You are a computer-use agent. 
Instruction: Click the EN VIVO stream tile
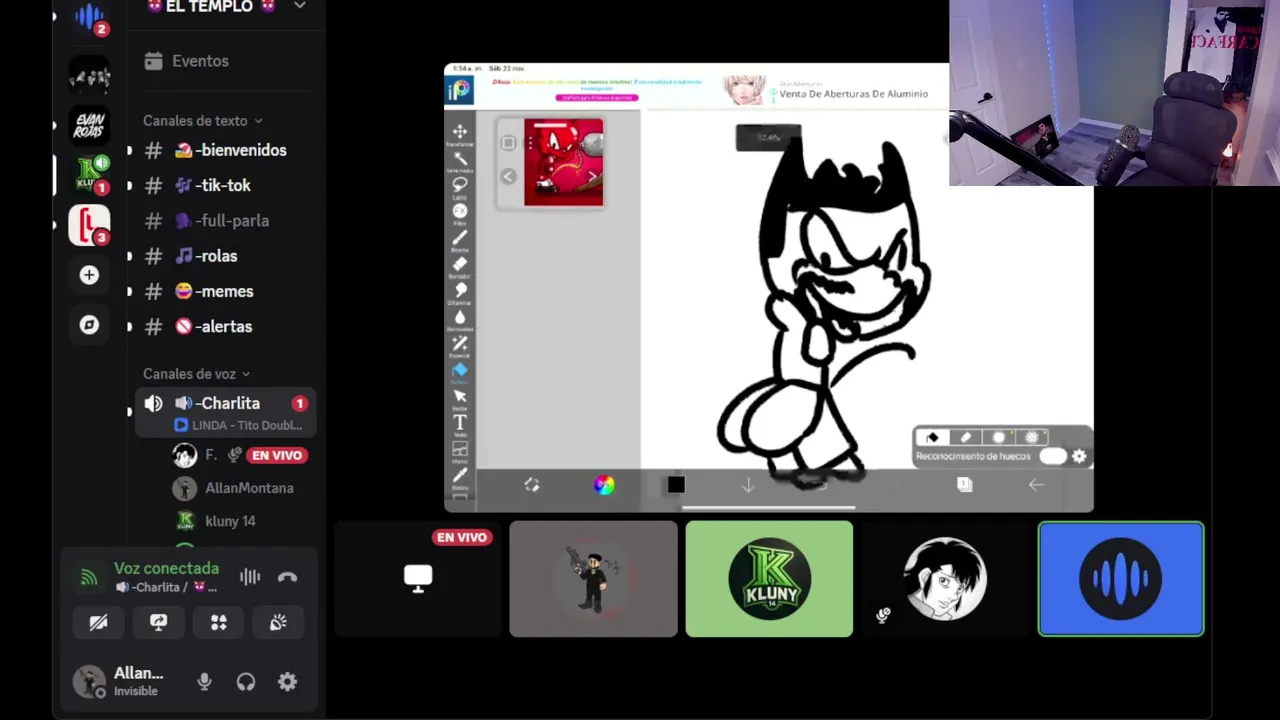(418, 579)
